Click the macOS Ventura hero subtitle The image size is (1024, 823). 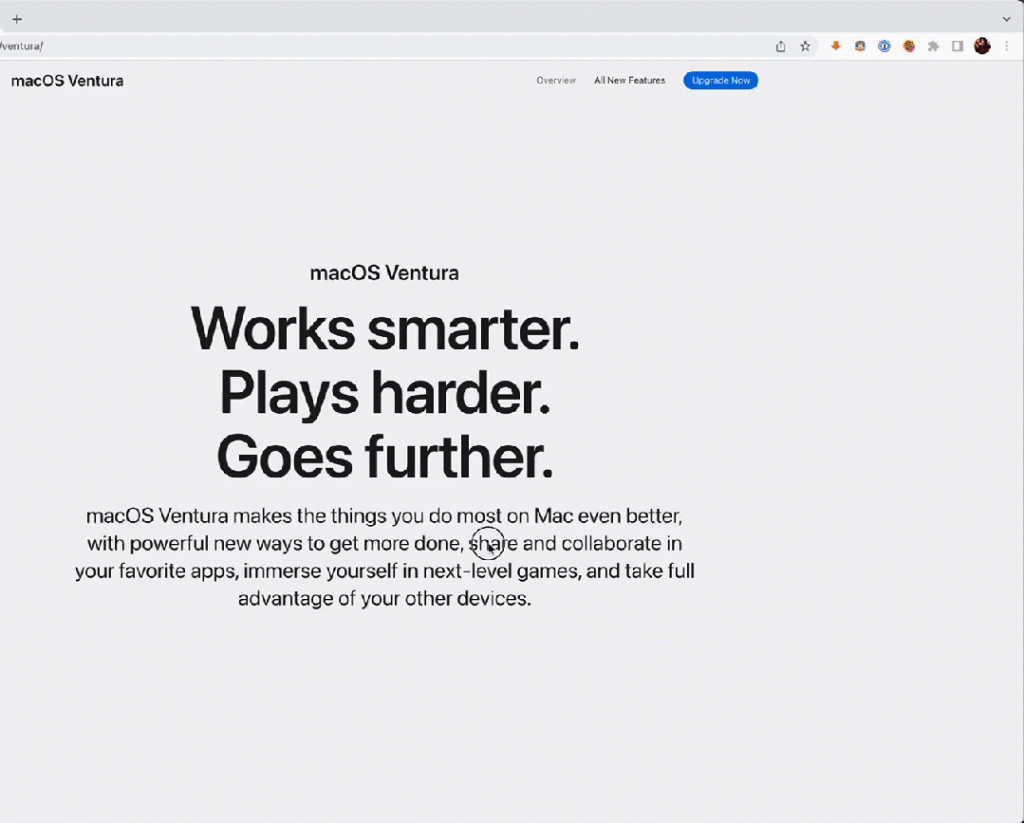coord(384,272)
